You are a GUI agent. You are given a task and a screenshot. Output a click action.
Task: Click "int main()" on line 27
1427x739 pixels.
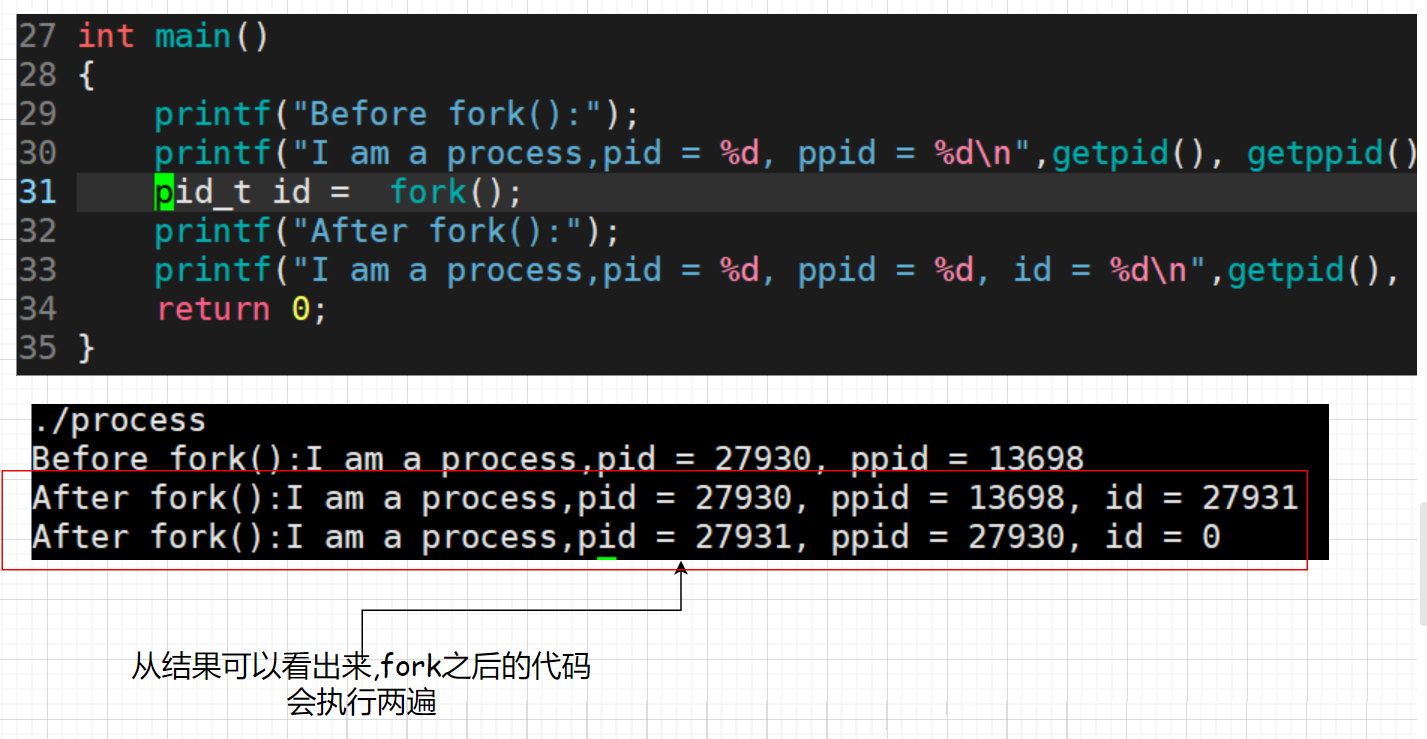click(173, 37)
